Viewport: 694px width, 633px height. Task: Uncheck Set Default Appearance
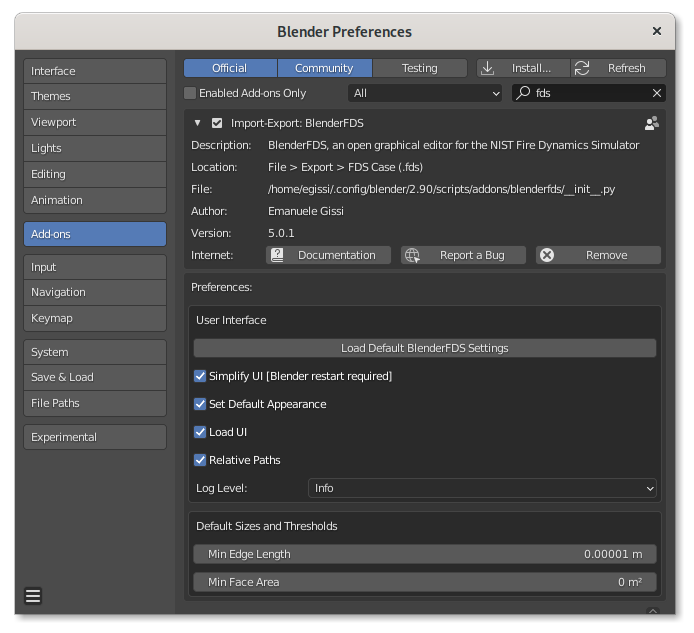pos(200,404)
